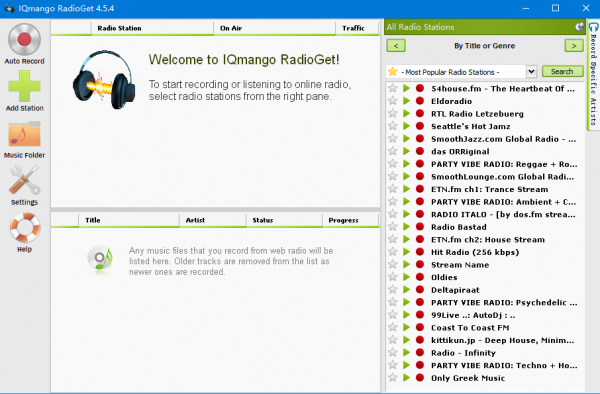Record RADIO ITALO station
The image size is (600, 394).
click(420, 214)
